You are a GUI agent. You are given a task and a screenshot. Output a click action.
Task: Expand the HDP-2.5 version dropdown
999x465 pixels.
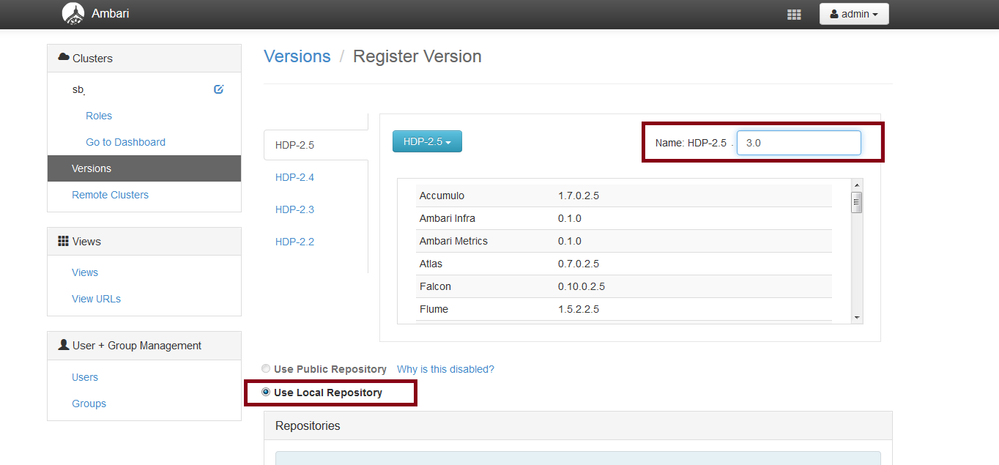427,142
